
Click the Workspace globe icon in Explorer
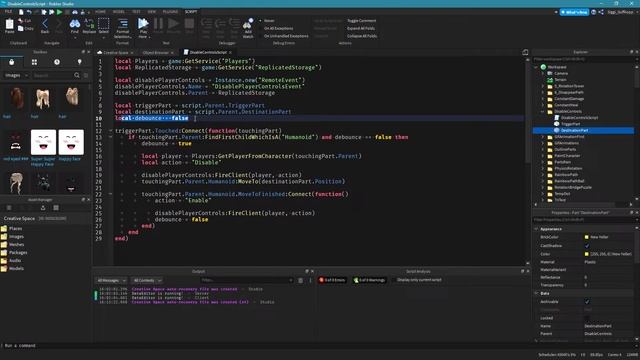pos(543,67)
